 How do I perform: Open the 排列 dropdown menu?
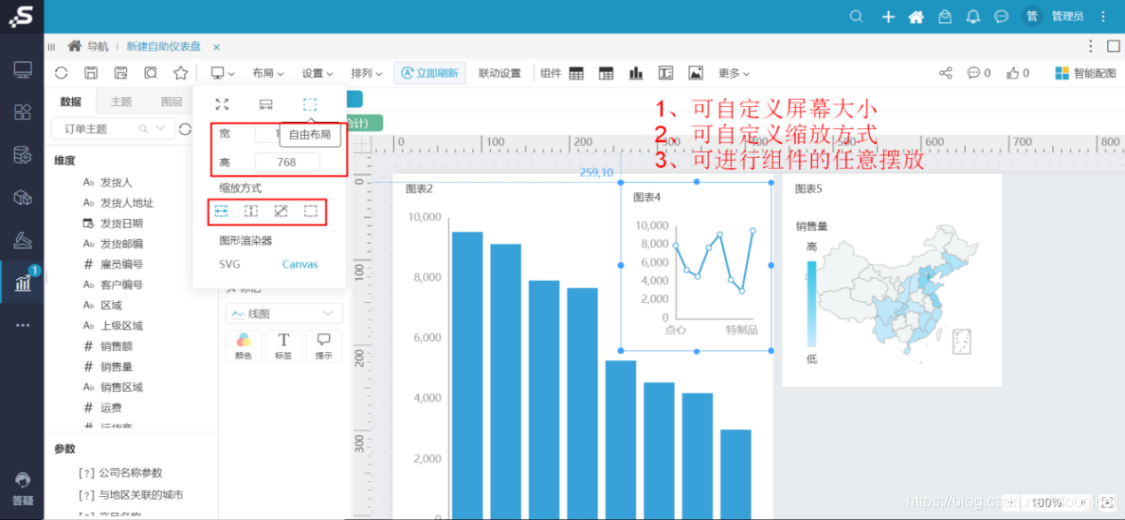tap(367, 73)
